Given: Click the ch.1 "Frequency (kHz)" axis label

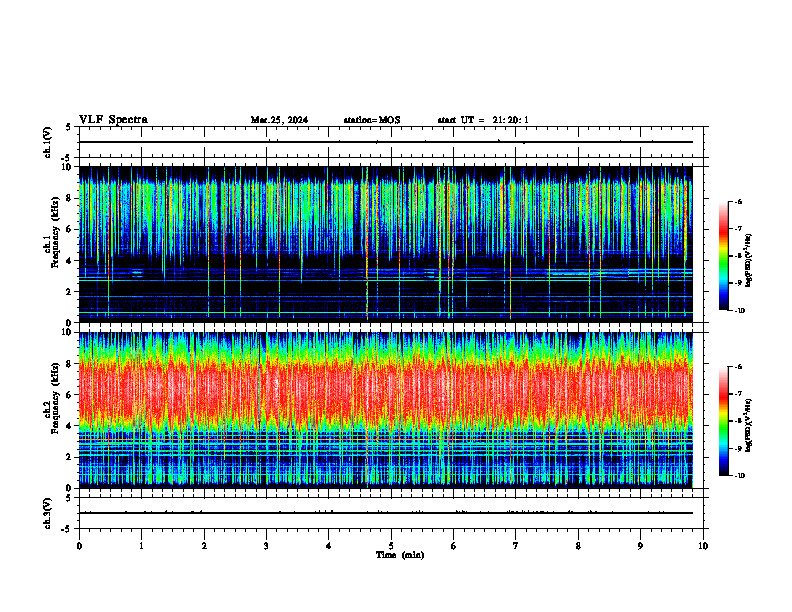Looking at the screenshot, I should point(55,232).
